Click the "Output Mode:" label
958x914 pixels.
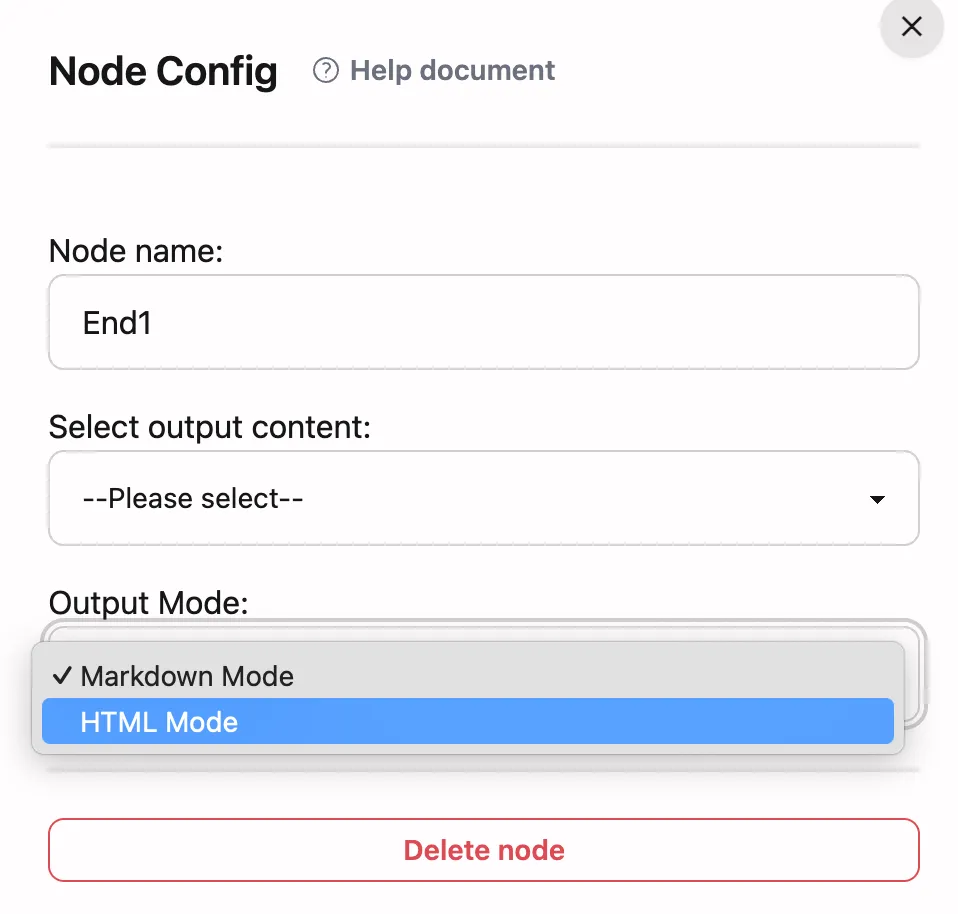148,603
